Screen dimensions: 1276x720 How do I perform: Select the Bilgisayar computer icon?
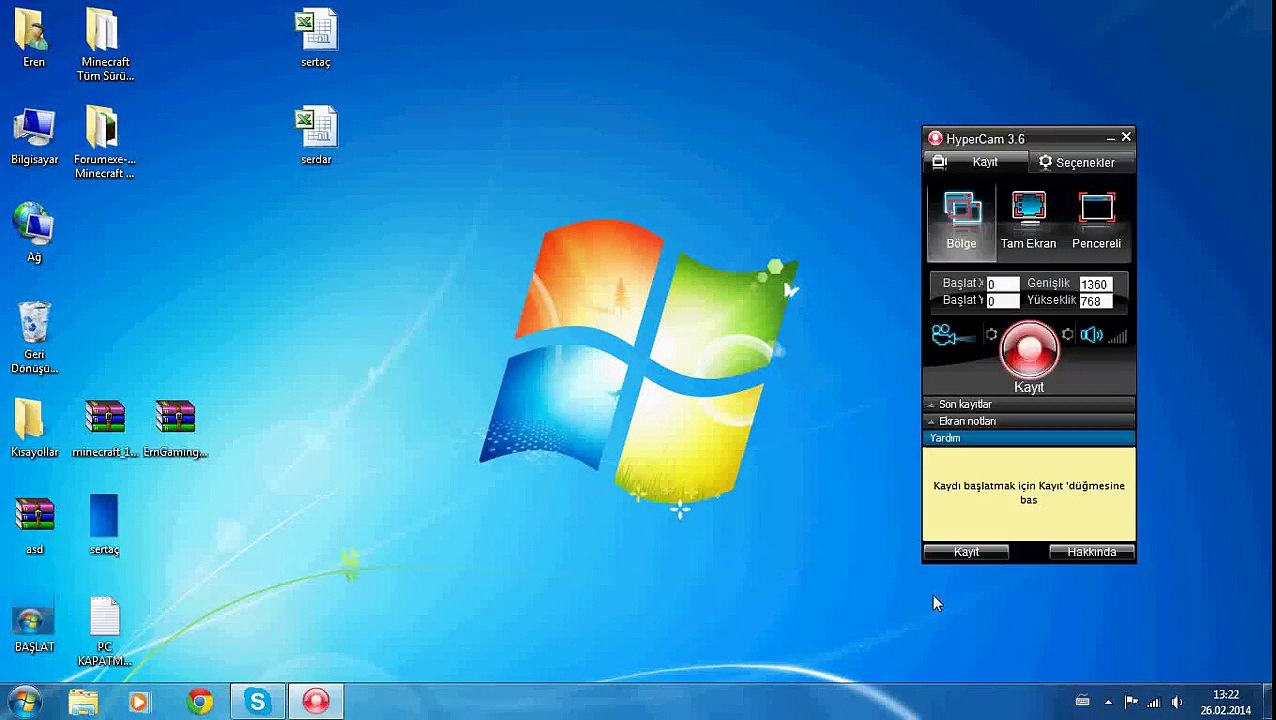[x=34, y=136]
